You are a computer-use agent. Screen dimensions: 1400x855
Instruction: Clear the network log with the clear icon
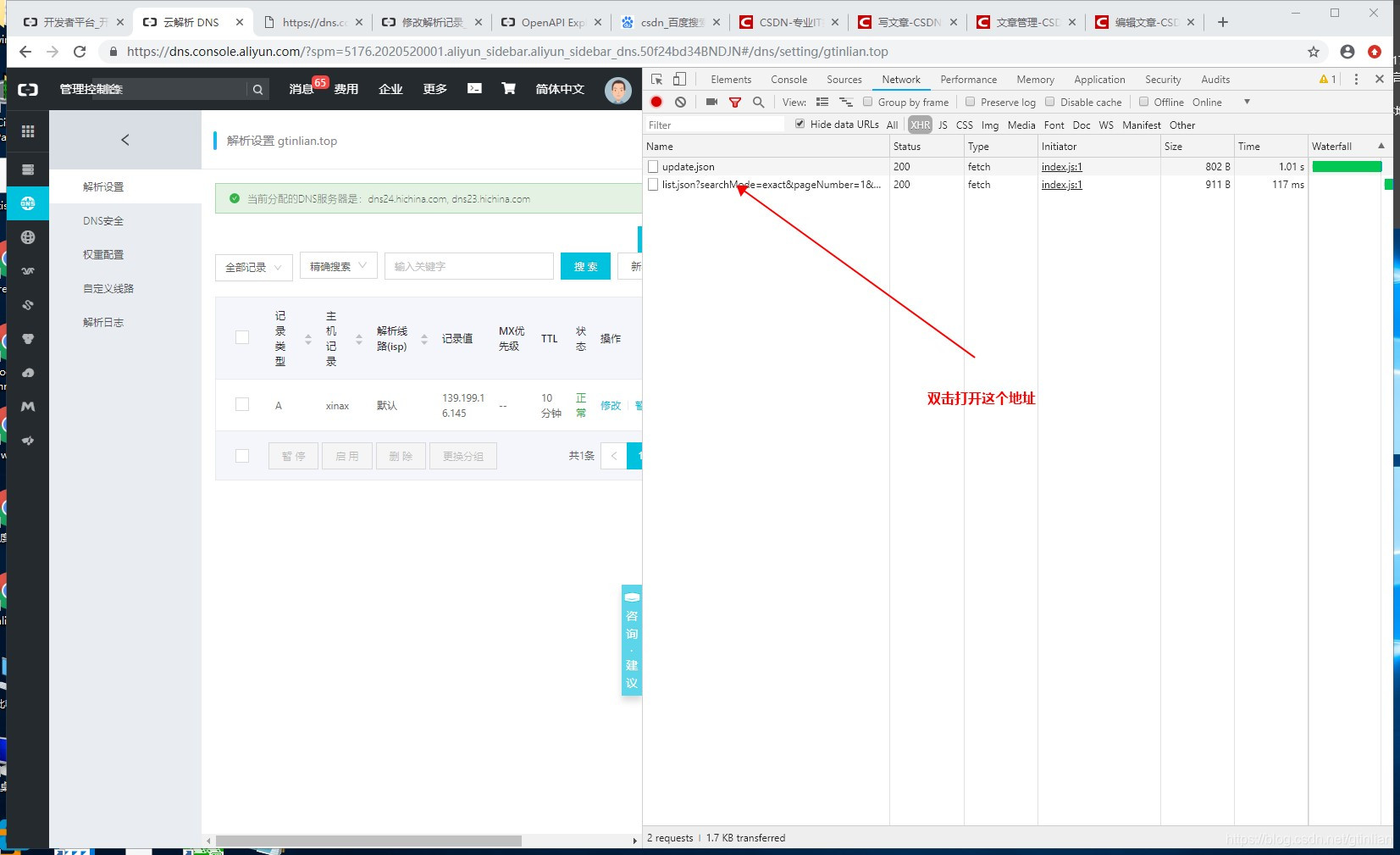tap(680, 102)
